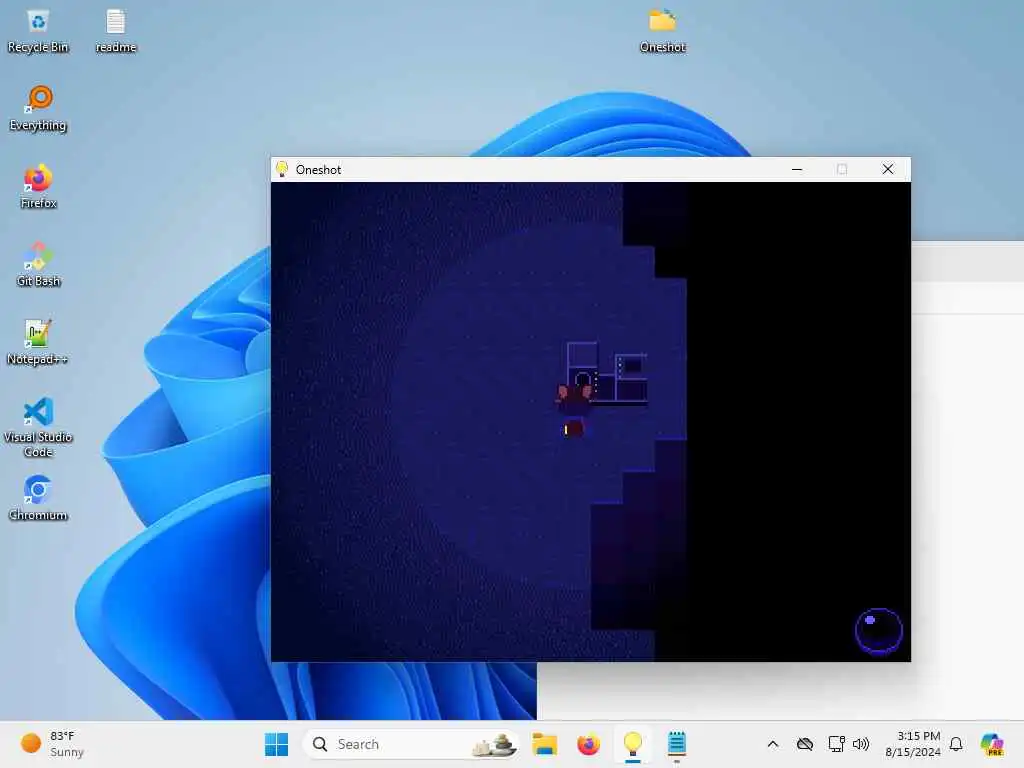Click the Oneshot lightbulb title bar icon
Screen dimensions: 1024x768
pyautogui.click(x=282, y=169)
